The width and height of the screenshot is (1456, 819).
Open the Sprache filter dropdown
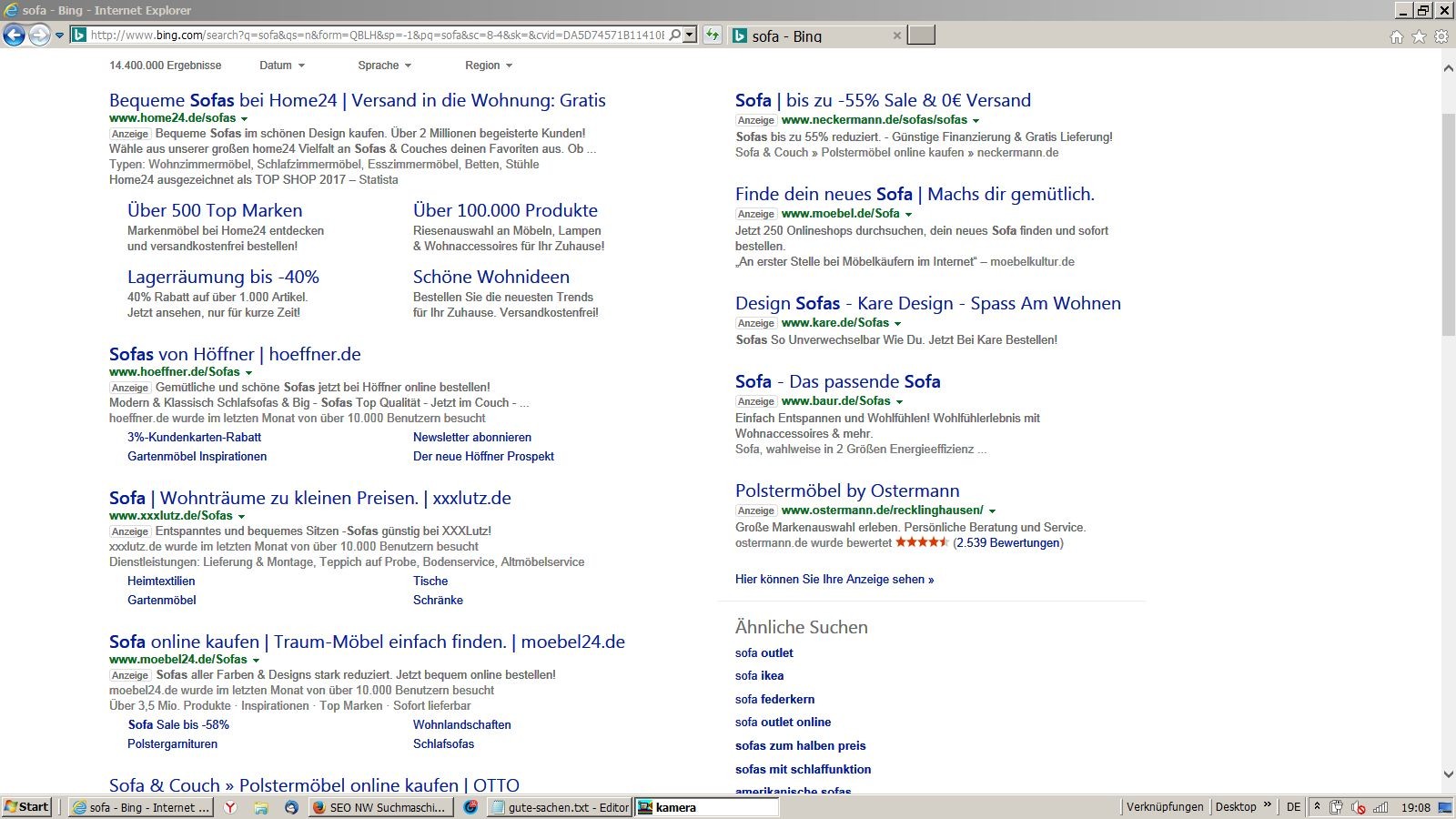click(384, 66)
